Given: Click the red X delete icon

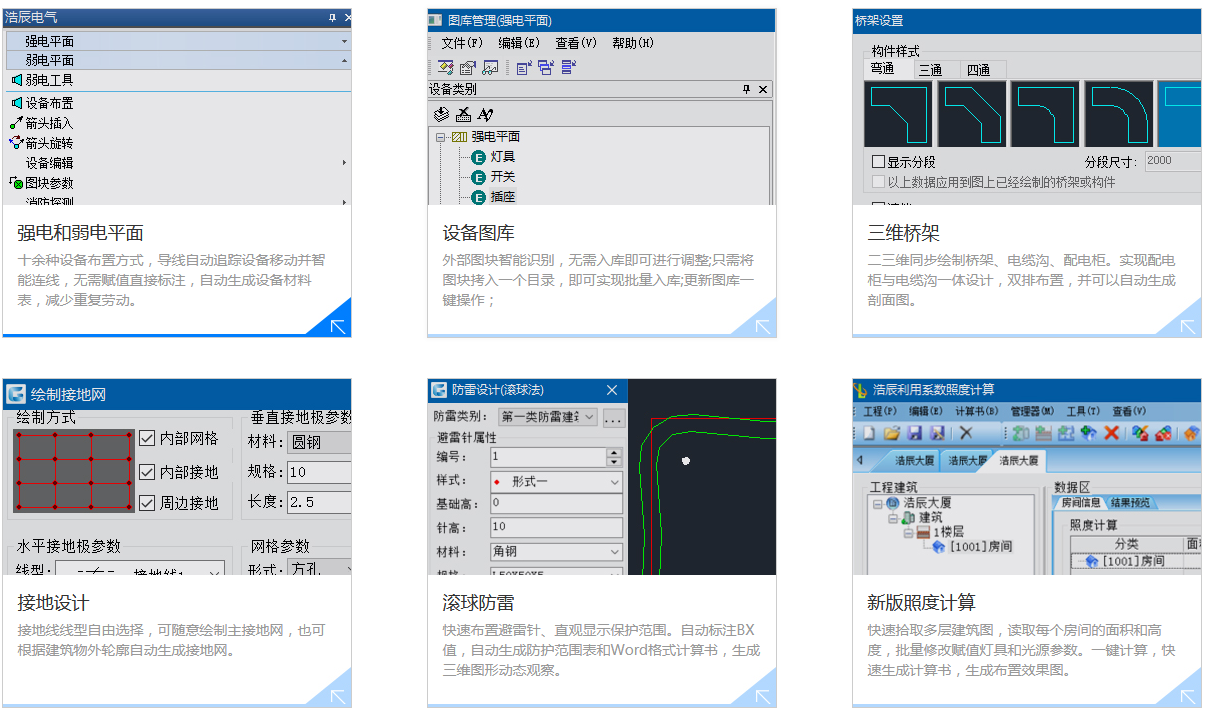Looking at the screenshot, I should (1111, 433).
